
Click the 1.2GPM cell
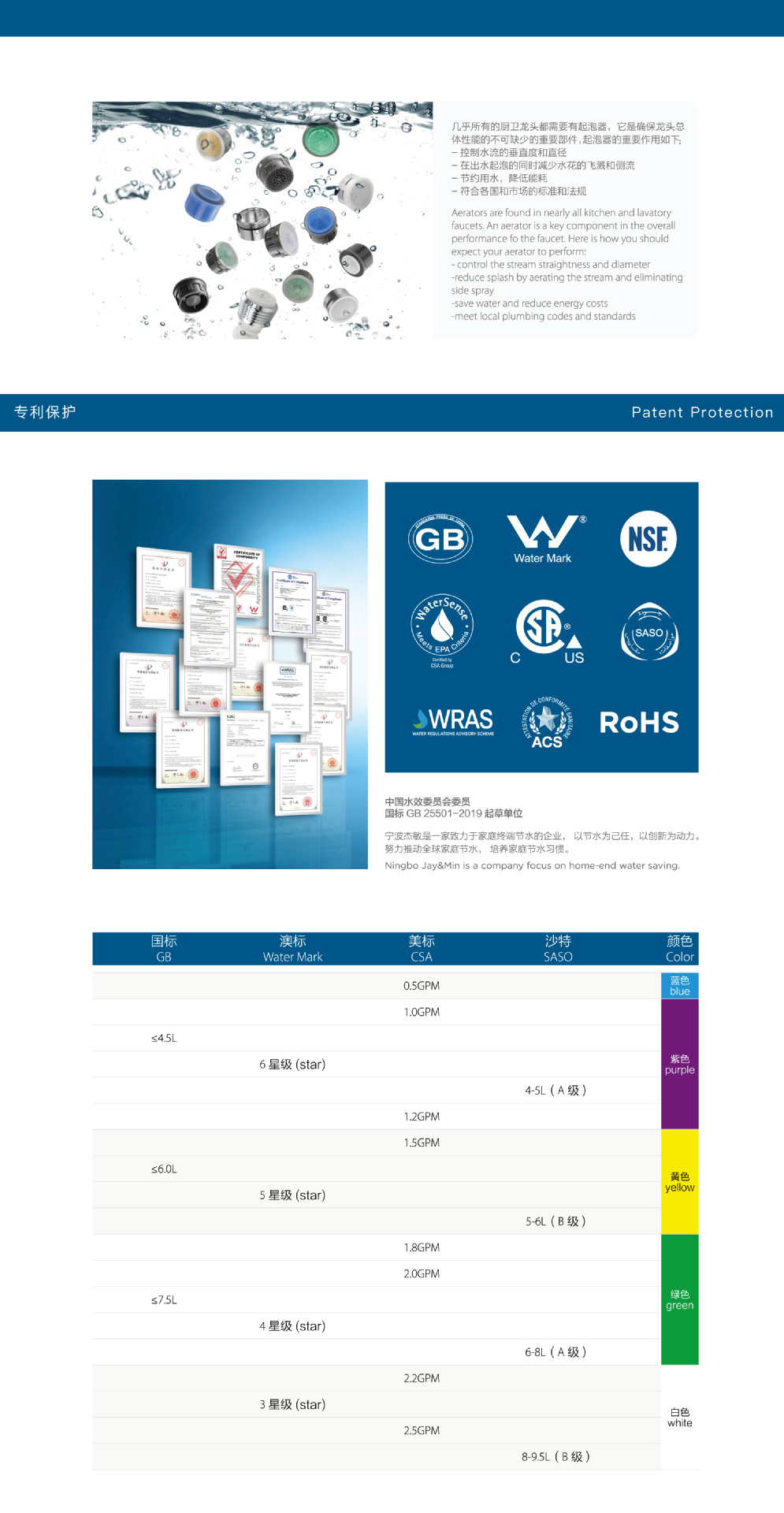422,1117
